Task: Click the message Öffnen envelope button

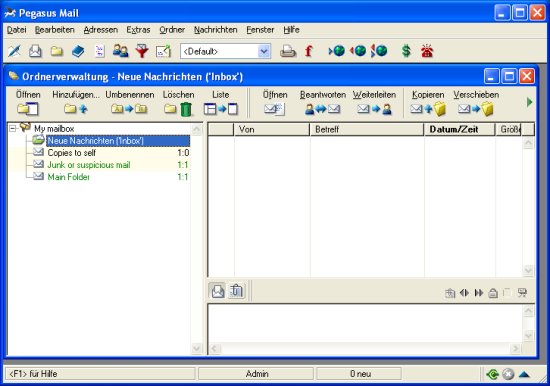Action: [275, 102]
